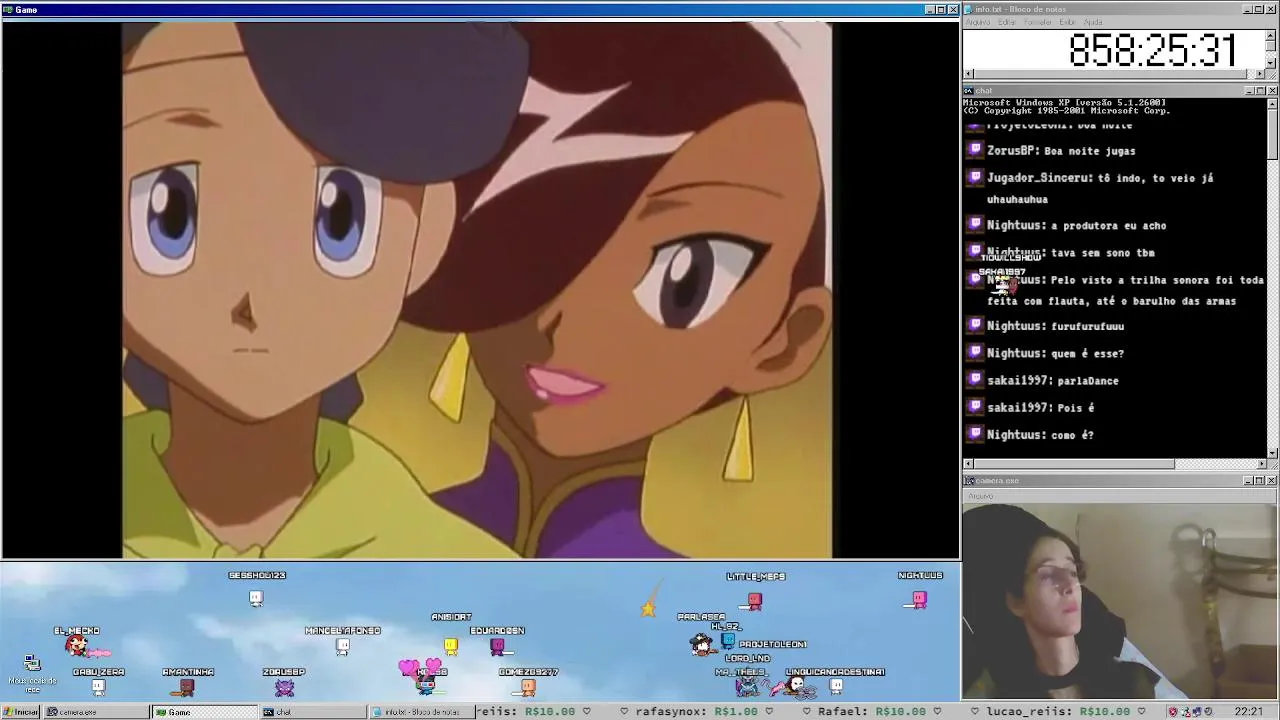Image resolution: width=1280 pixels, height=720 pixels.
Task: Click the chat window scrollbar down arrow
Action: (1272, 453)
